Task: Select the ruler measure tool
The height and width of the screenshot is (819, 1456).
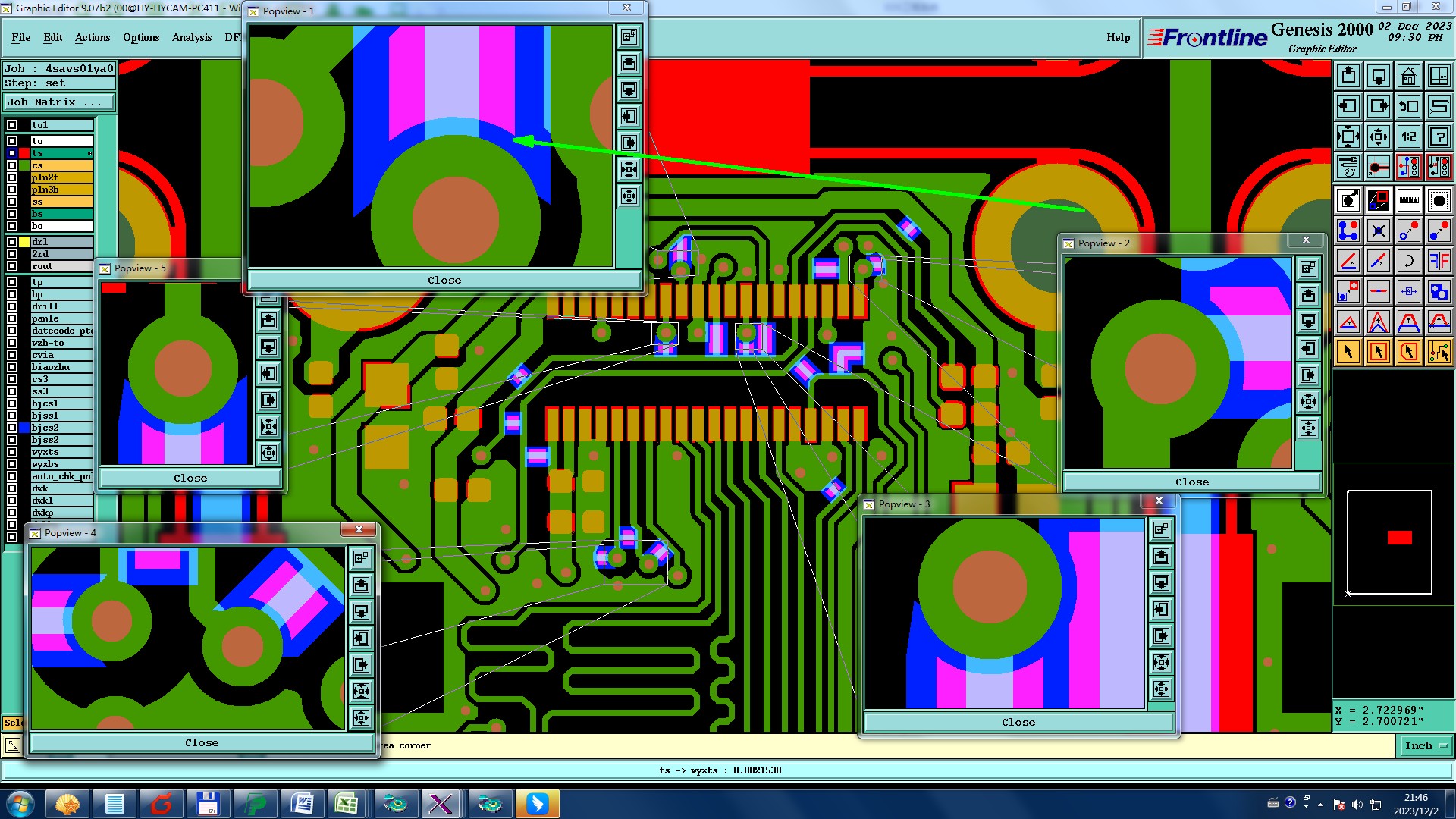Action: (x=1408, y=200)
